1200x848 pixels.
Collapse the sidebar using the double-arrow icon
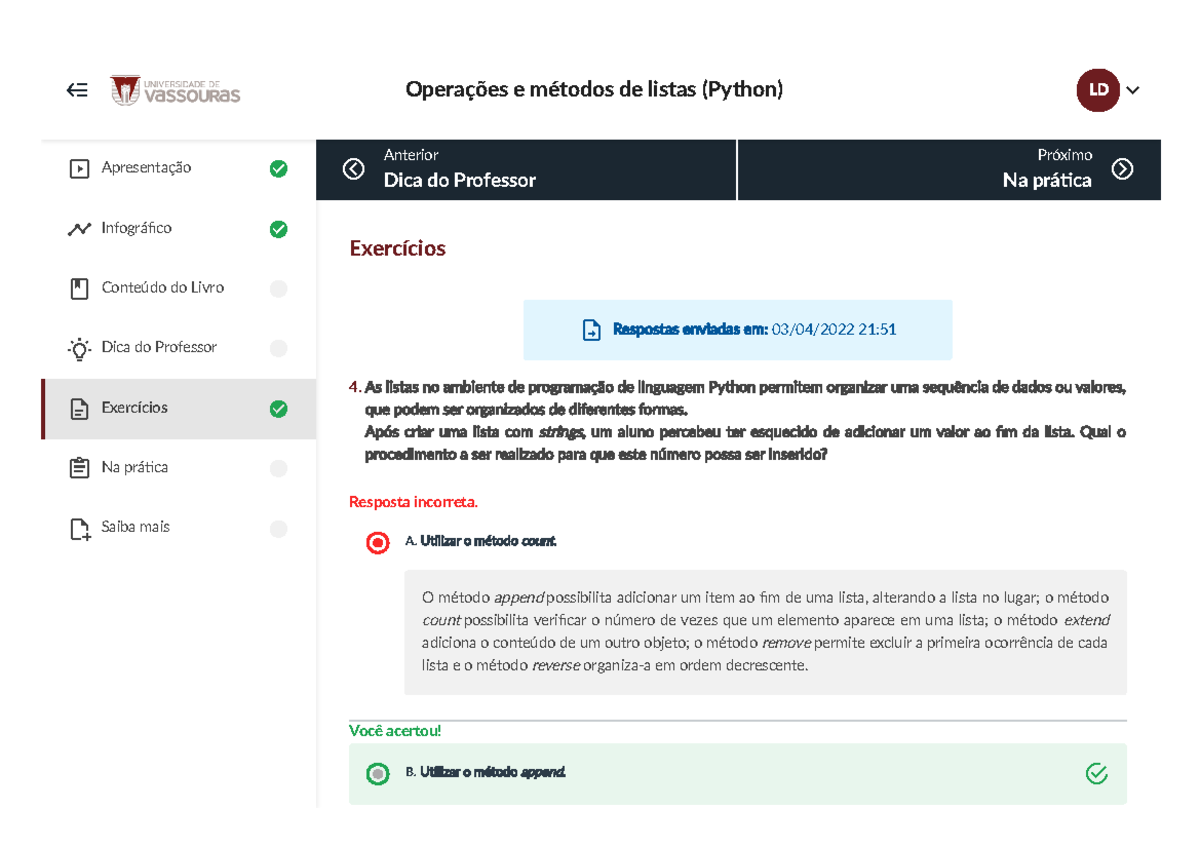77,89
